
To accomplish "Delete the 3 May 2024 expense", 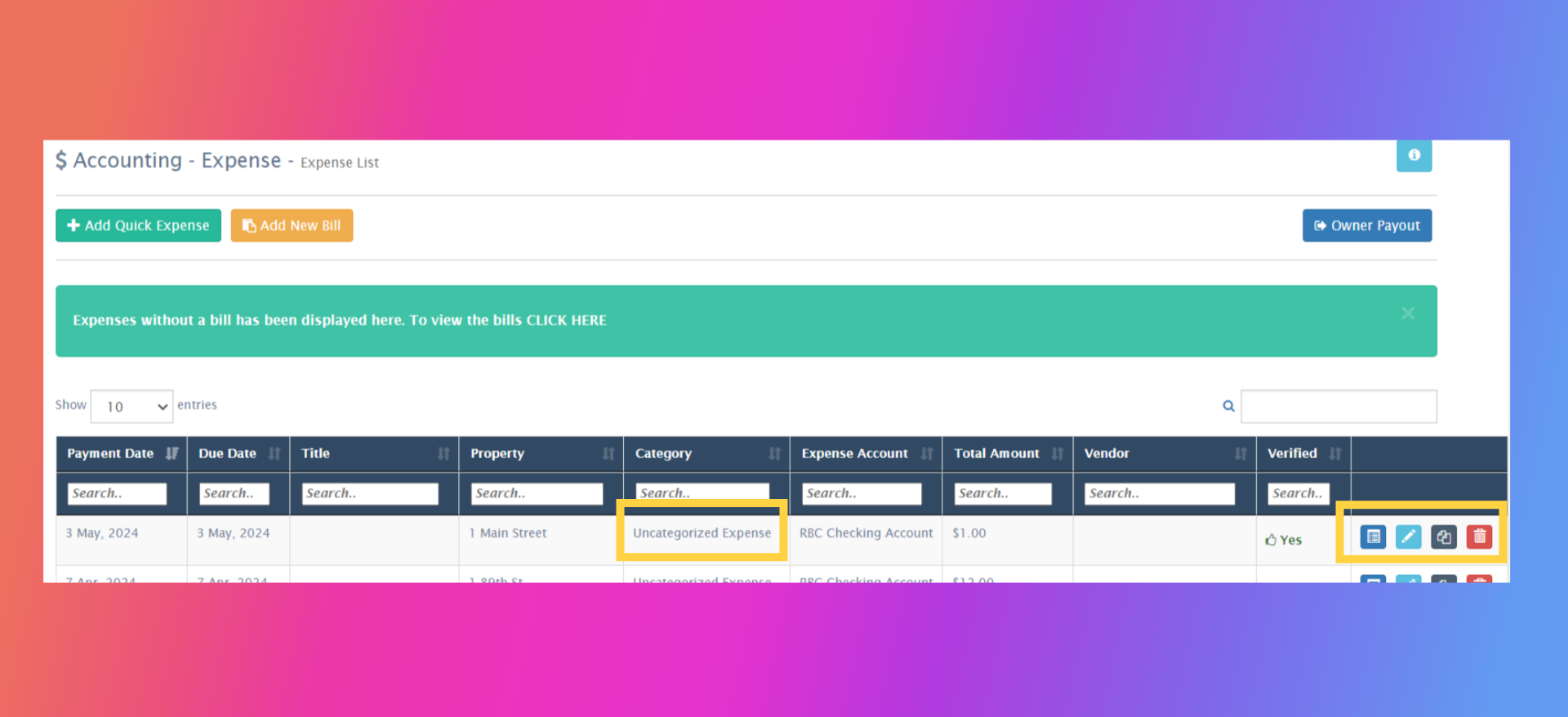I will click(x=1479, y=537).
